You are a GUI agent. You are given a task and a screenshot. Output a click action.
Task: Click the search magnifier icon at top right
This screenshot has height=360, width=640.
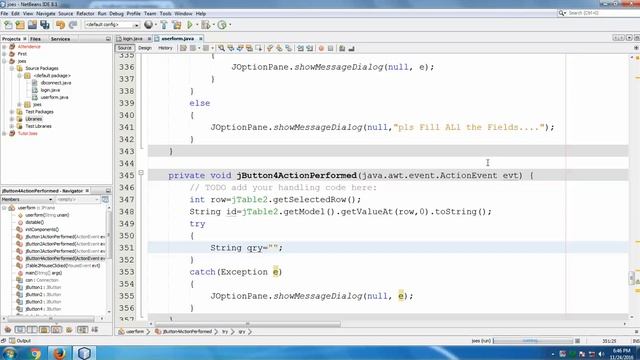click(x=562, y=13)
